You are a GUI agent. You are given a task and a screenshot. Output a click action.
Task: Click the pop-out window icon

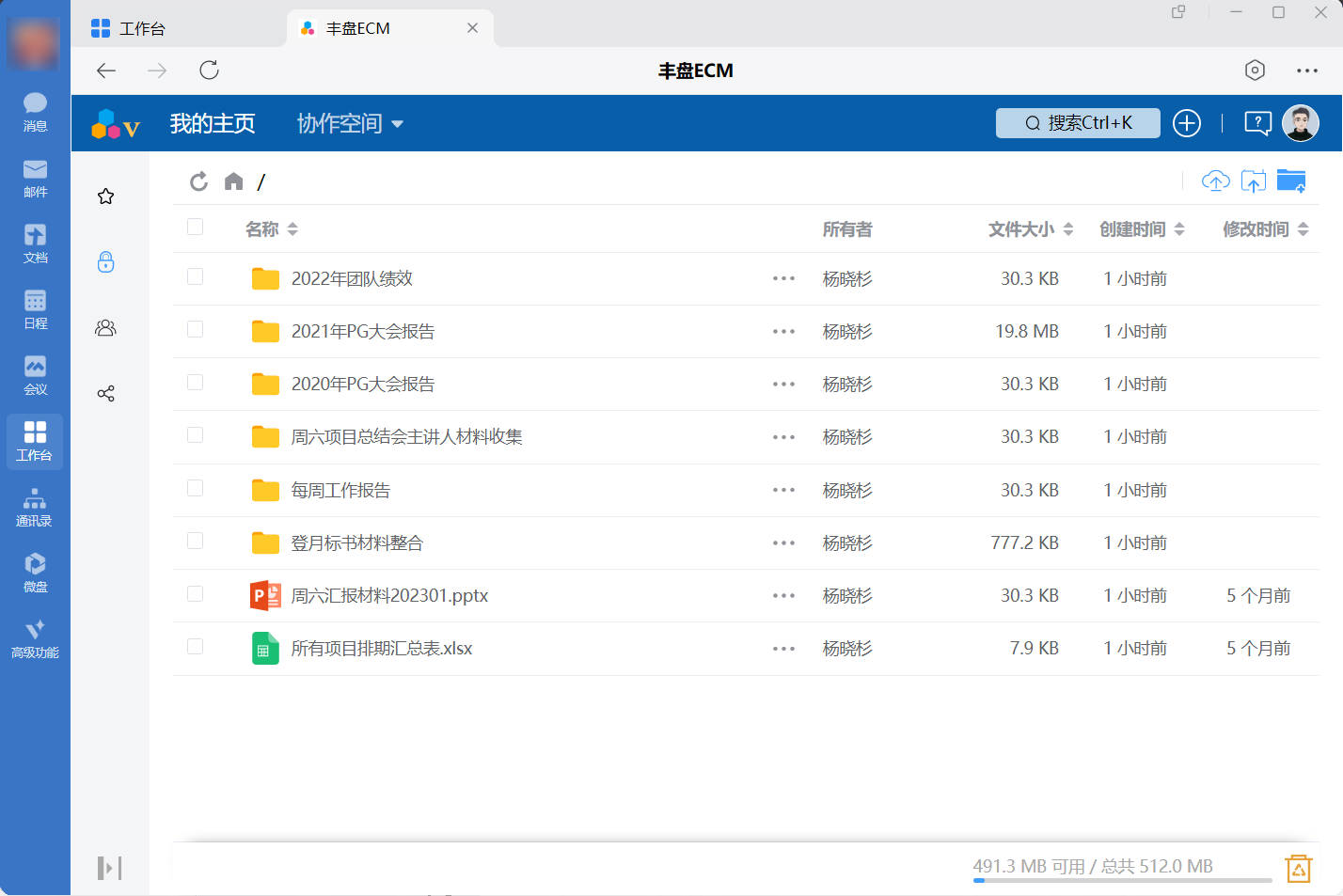coord(1177,12)
